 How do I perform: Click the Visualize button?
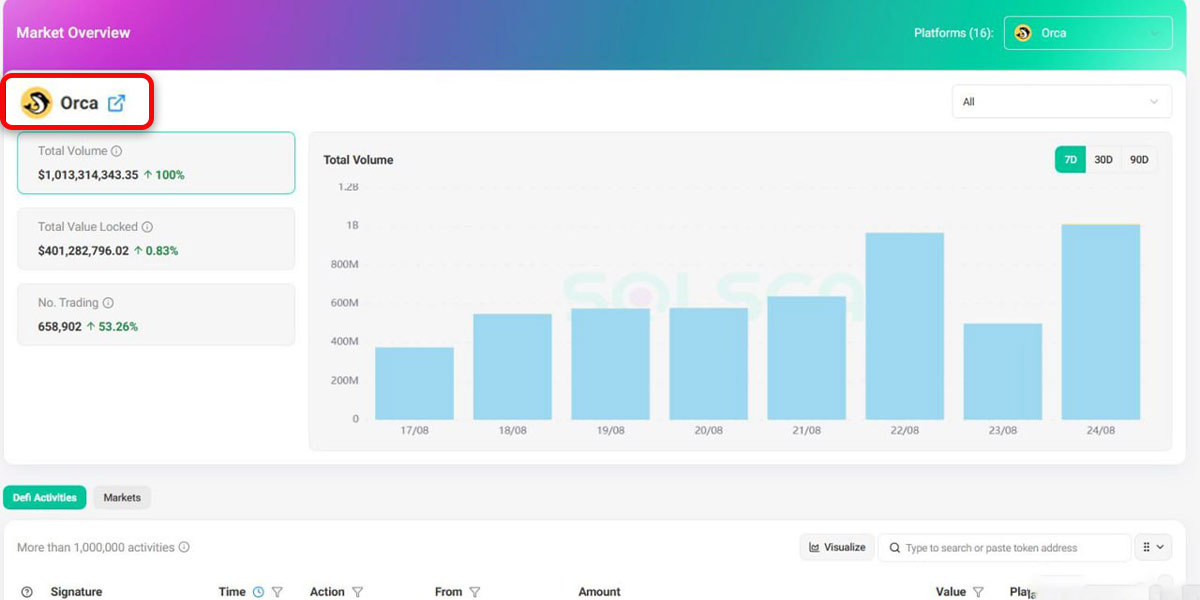tap(837, 548)
